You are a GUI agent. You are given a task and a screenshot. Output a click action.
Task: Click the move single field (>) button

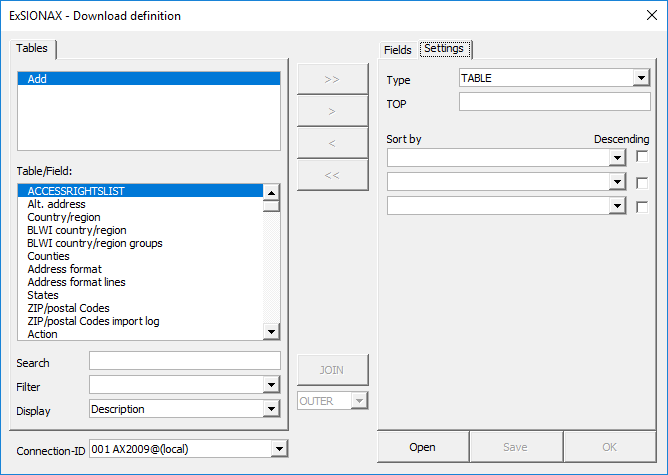[332, 111]
